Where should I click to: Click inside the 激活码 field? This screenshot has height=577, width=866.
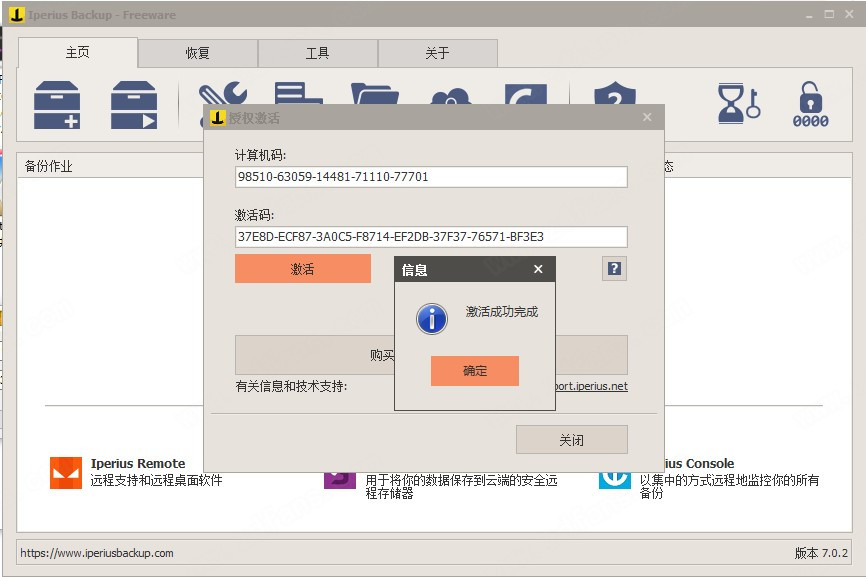coord(431,237)
